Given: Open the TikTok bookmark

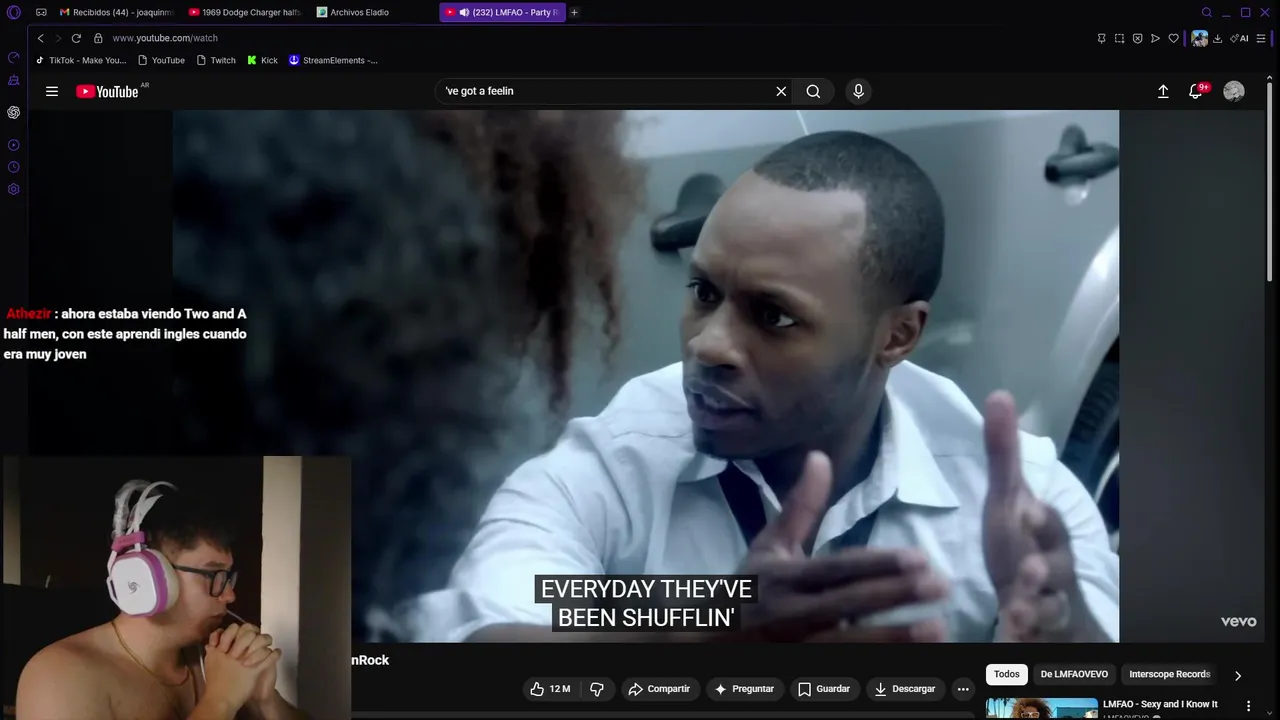Looking at the screenshot, I should [x=81, y=60].
